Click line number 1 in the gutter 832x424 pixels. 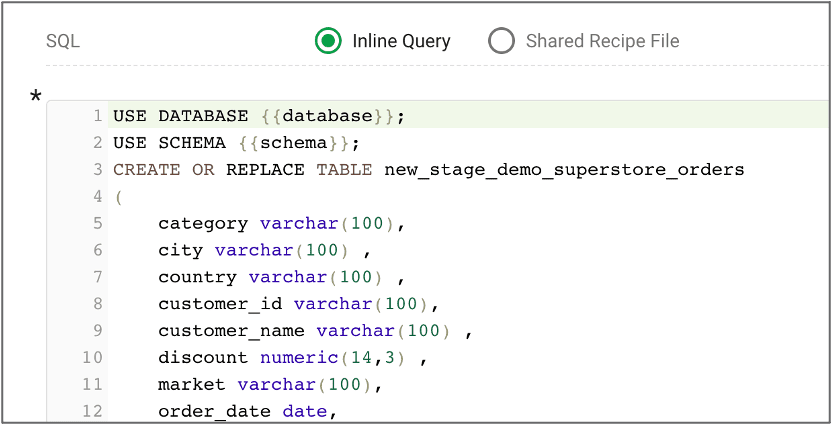click(x=97, y=116)
